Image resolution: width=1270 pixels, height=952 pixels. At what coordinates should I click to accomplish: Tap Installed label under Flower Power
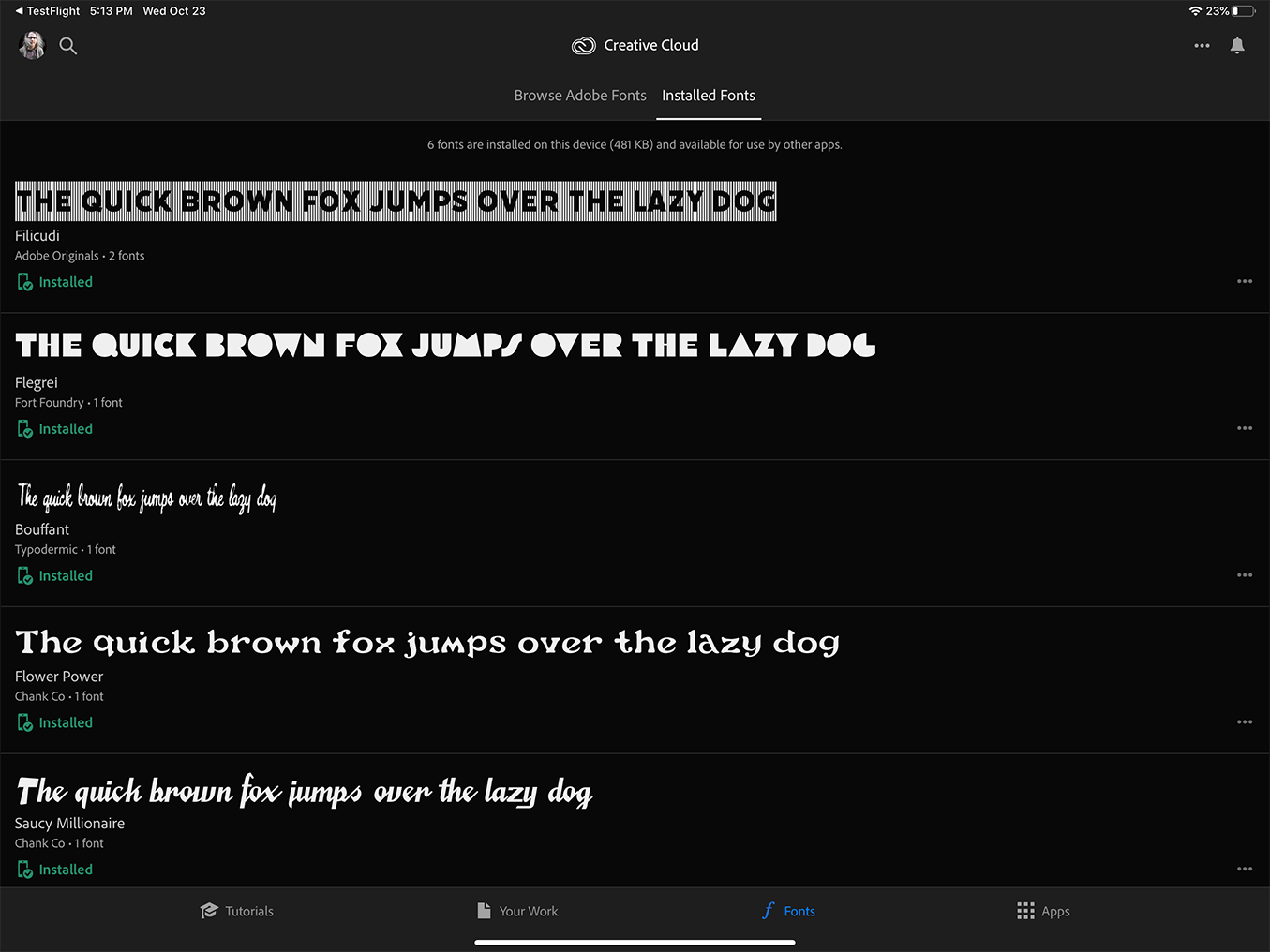pos(66,723)
